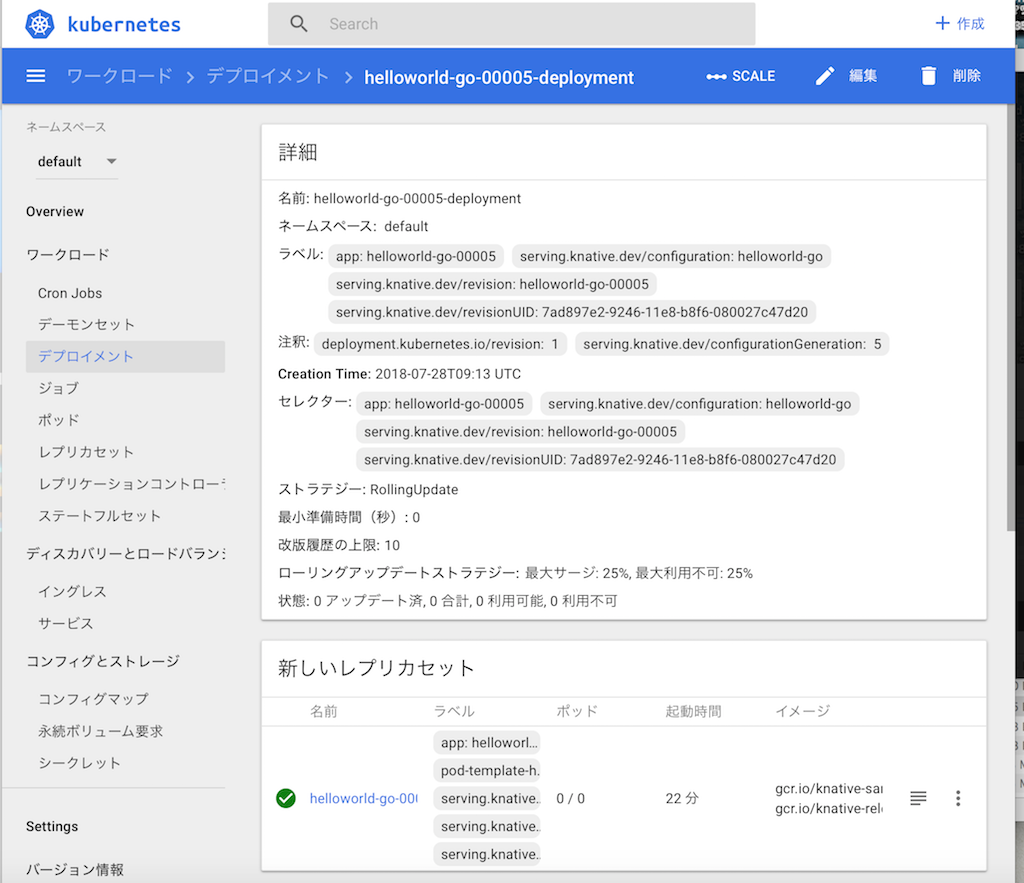Open バージョン情報 at the sidebar bottom
Screen dimensions: 1024x883
(77, 869)
